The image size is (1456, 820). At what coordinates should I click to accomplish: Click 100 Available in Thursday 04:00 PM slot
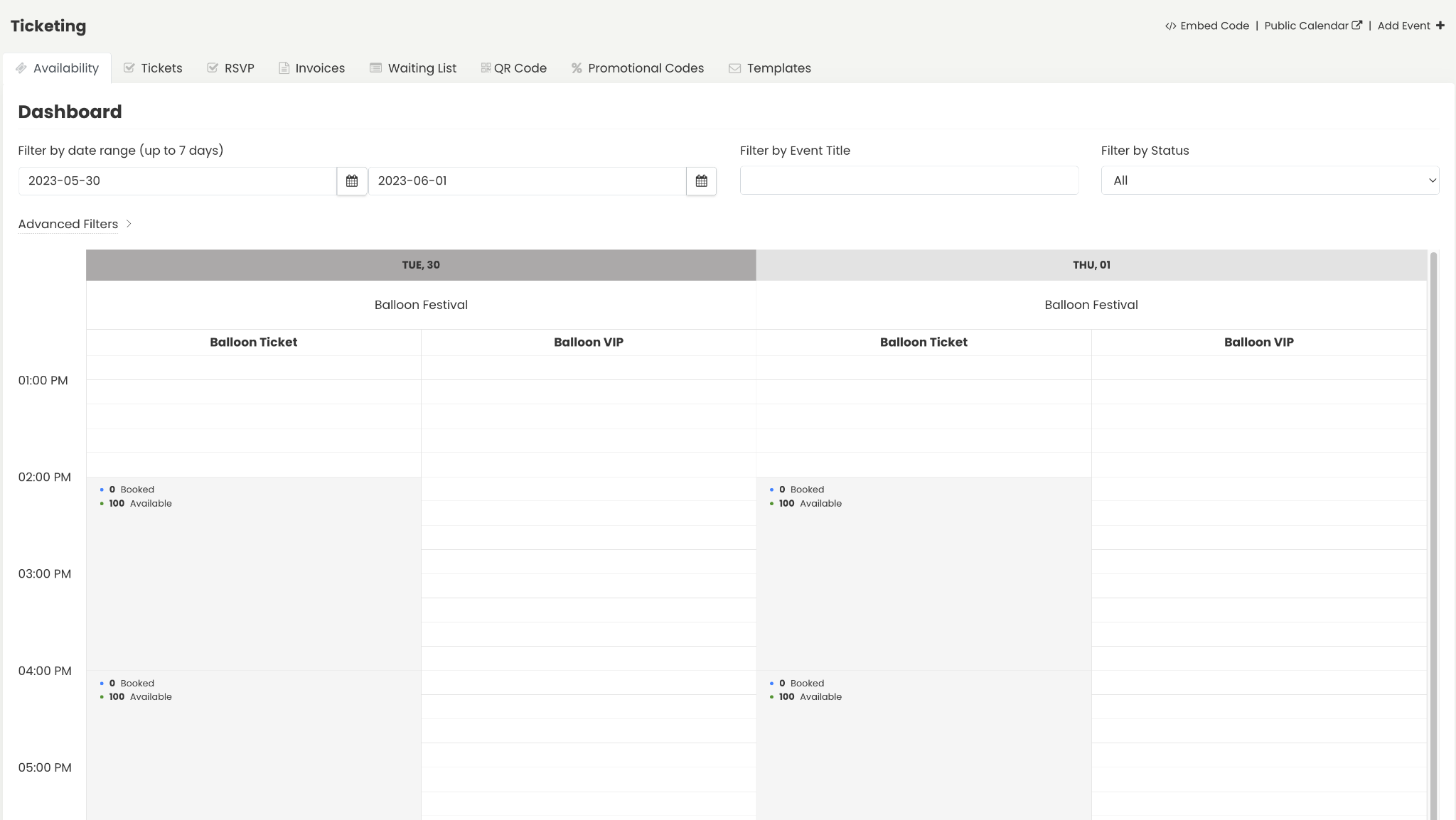(810, 697)
